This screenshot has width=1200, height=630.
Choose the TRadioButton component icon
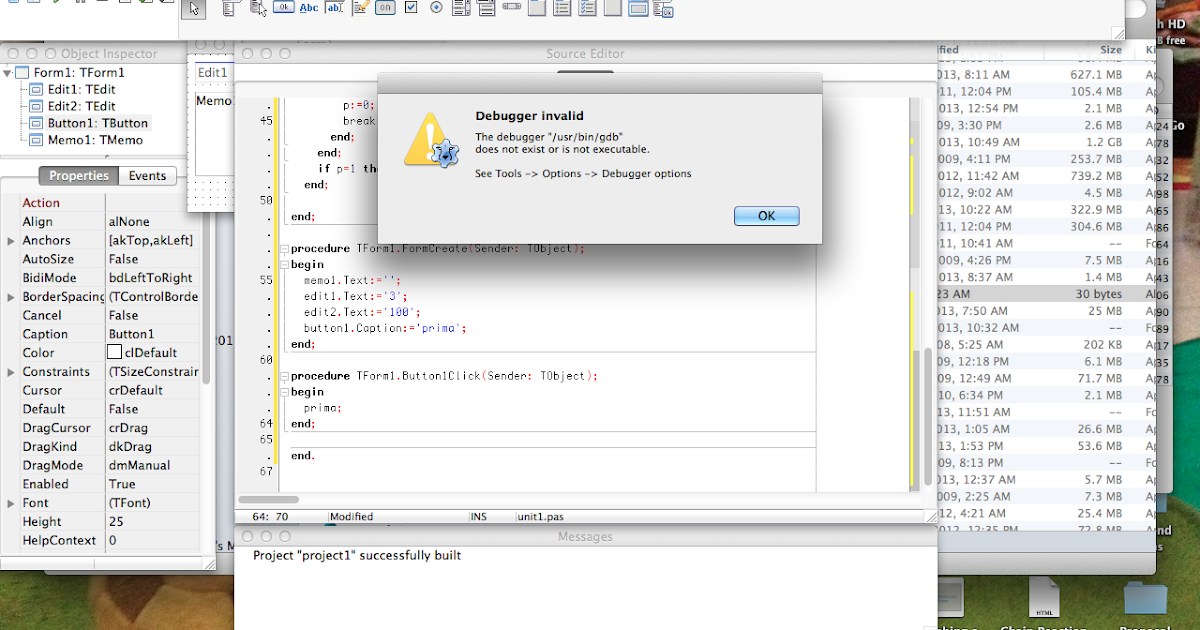[x=436, y=9]
